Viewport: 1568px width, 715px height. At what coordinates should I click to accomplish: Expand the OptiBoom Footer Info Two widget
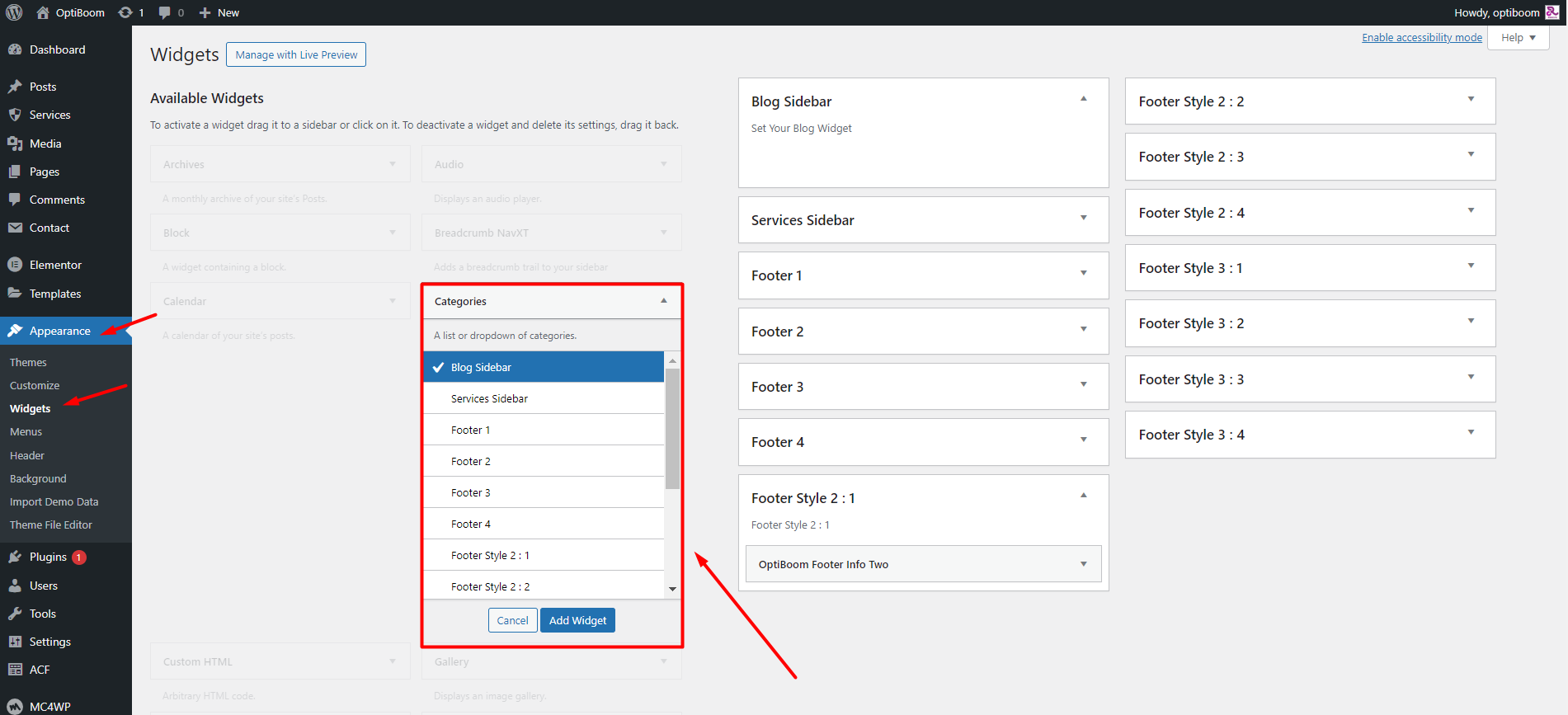click(1084, 564)
